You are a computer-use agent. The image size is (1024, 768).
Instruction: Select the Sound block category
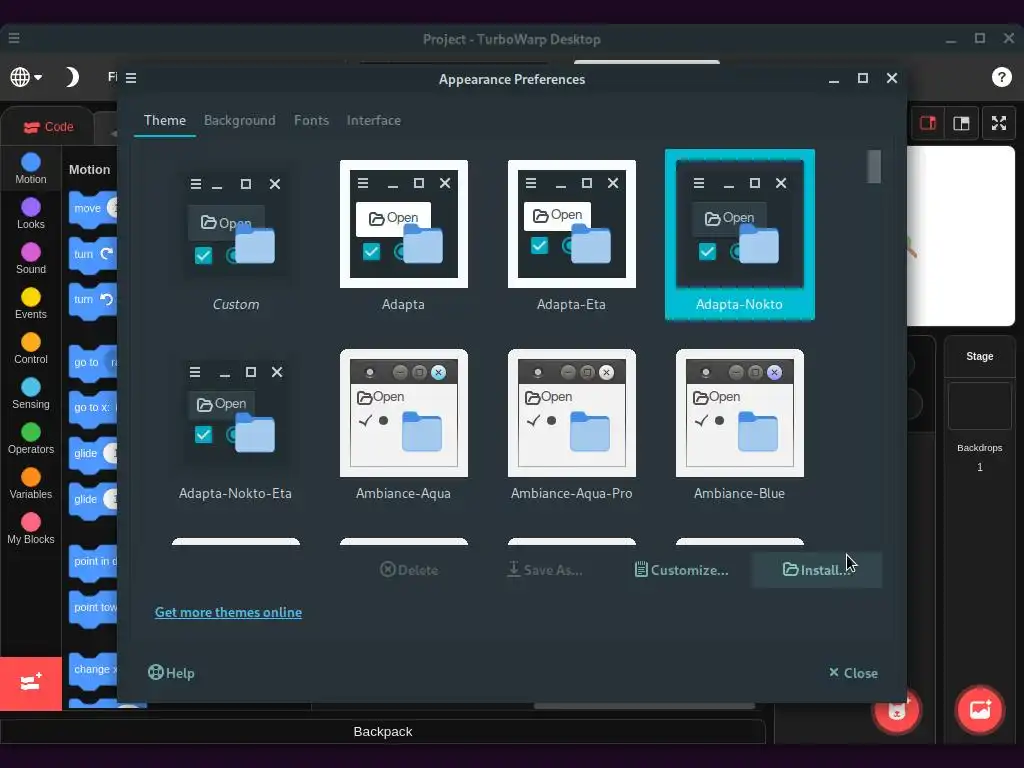[31, 259]
